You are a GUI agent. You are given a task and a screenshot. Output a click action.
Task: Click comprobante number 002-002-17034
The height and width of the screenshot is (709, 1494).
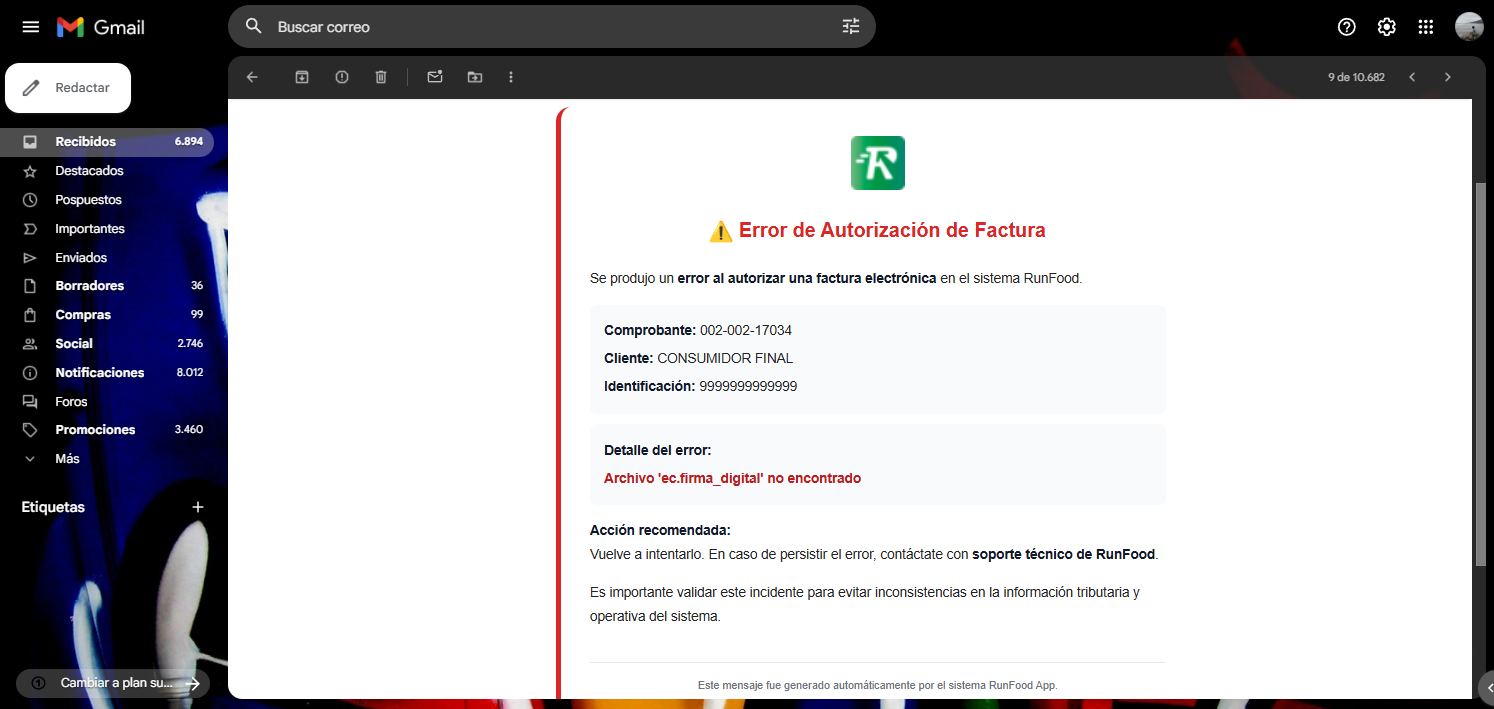(746, 330)
